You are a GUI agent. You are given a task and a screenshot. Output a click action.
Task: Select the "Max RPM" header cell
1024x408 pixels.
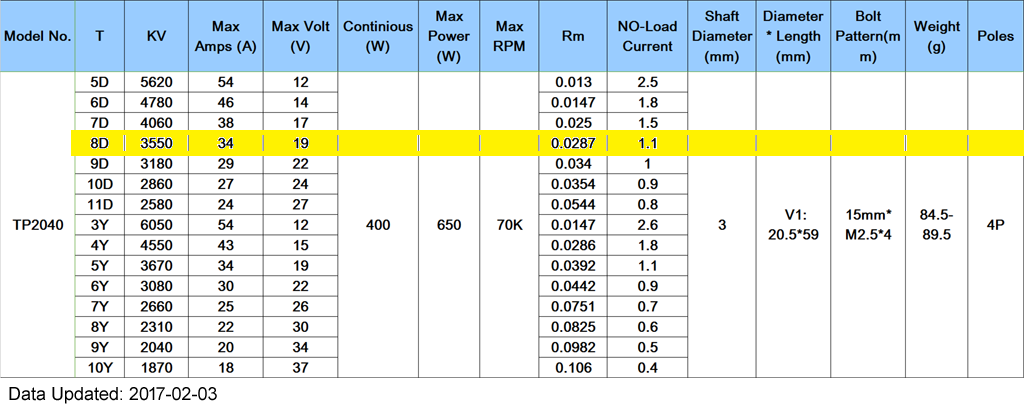[x=509, y=37]
